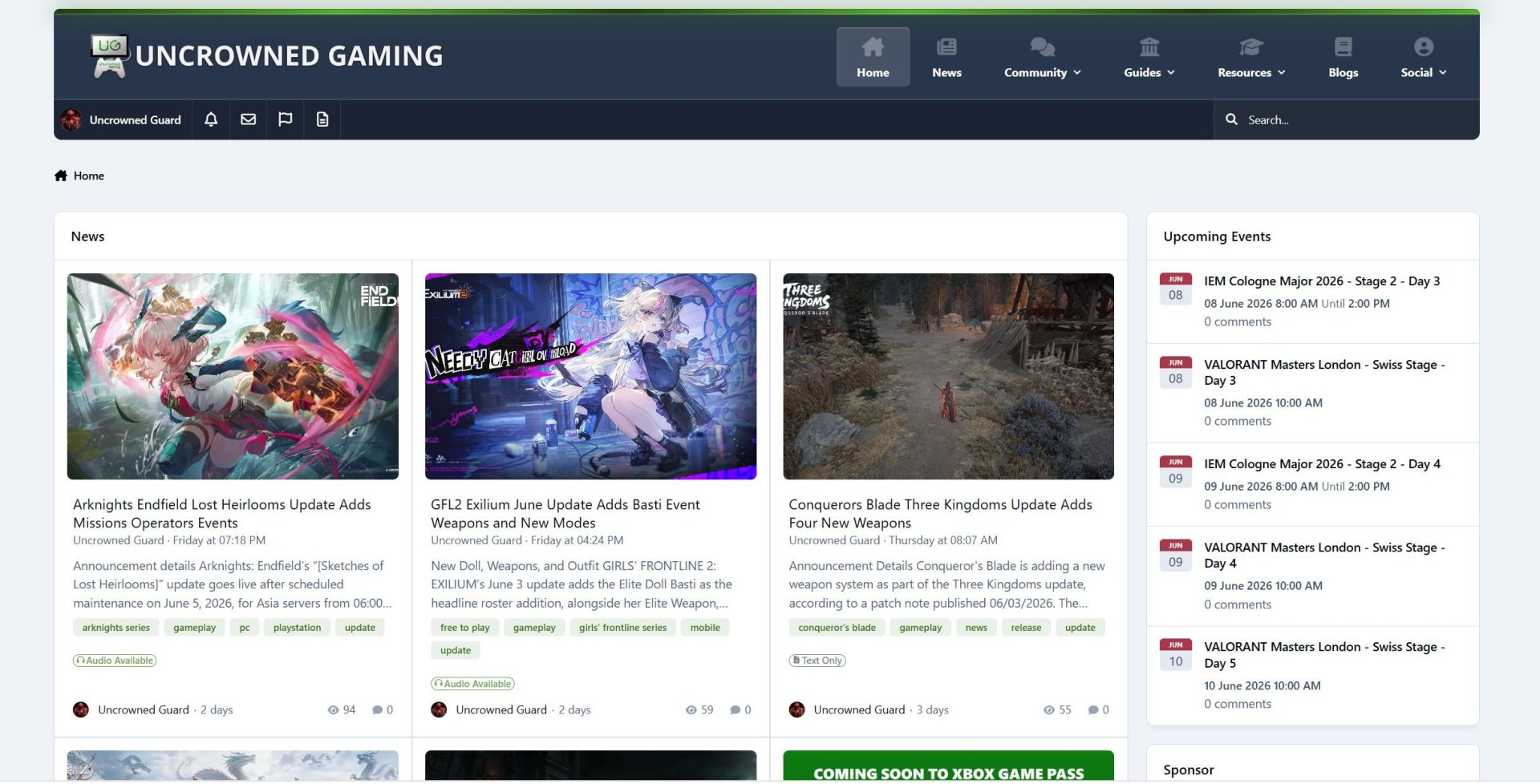
Task: Click the Text Only badge on Conquerors Blade article
Action: click(817, 661)
